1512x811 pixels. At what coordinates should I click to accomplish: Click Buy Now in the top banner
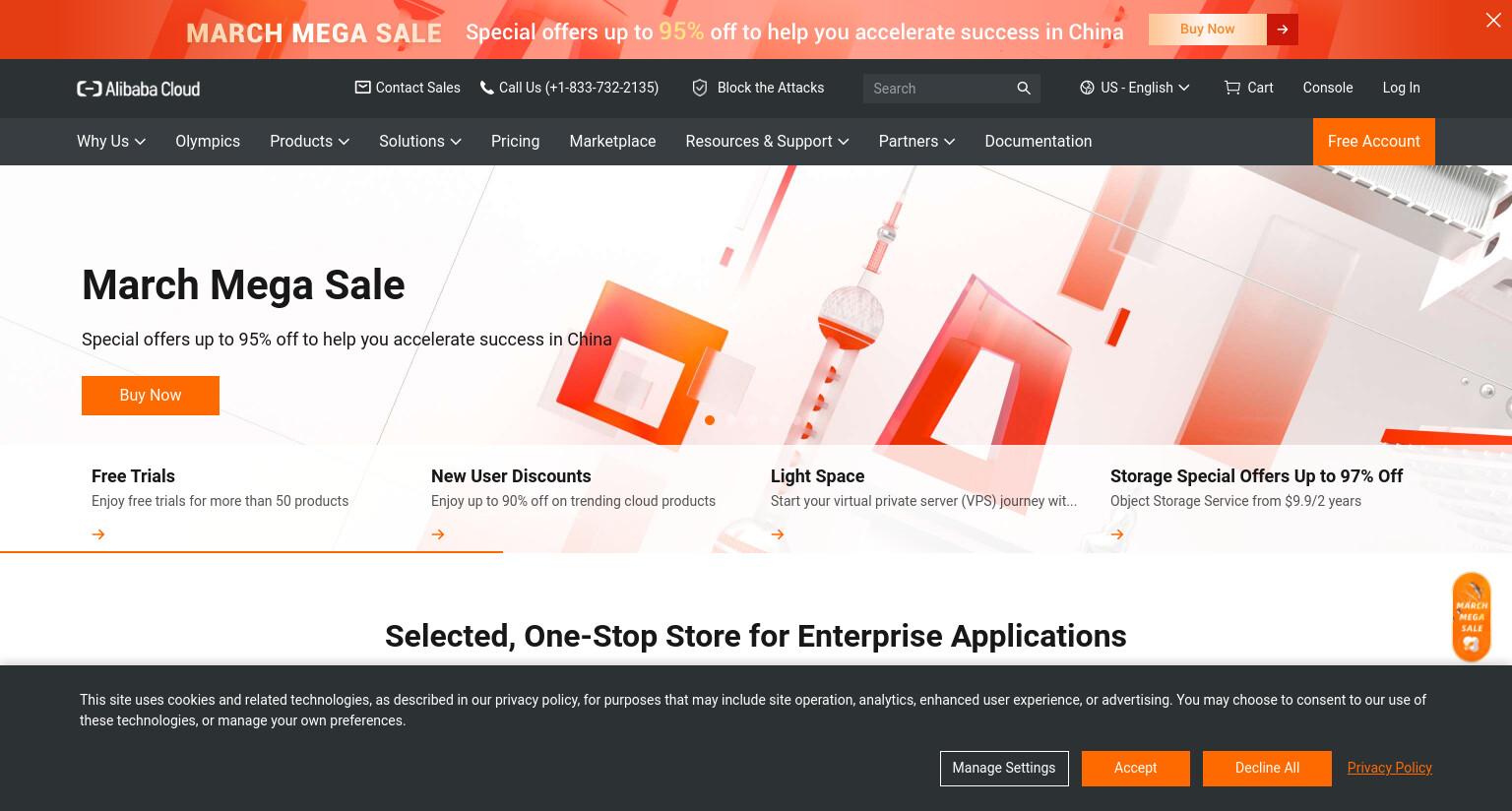1208,30
